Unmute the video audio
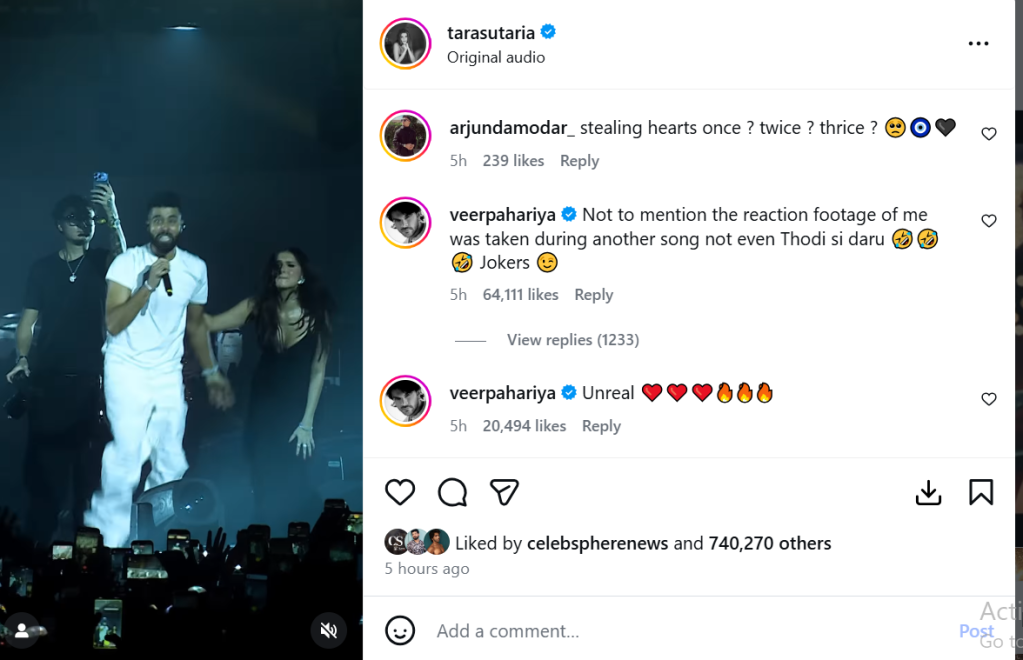1023x660 pixels. click(328, 630)
